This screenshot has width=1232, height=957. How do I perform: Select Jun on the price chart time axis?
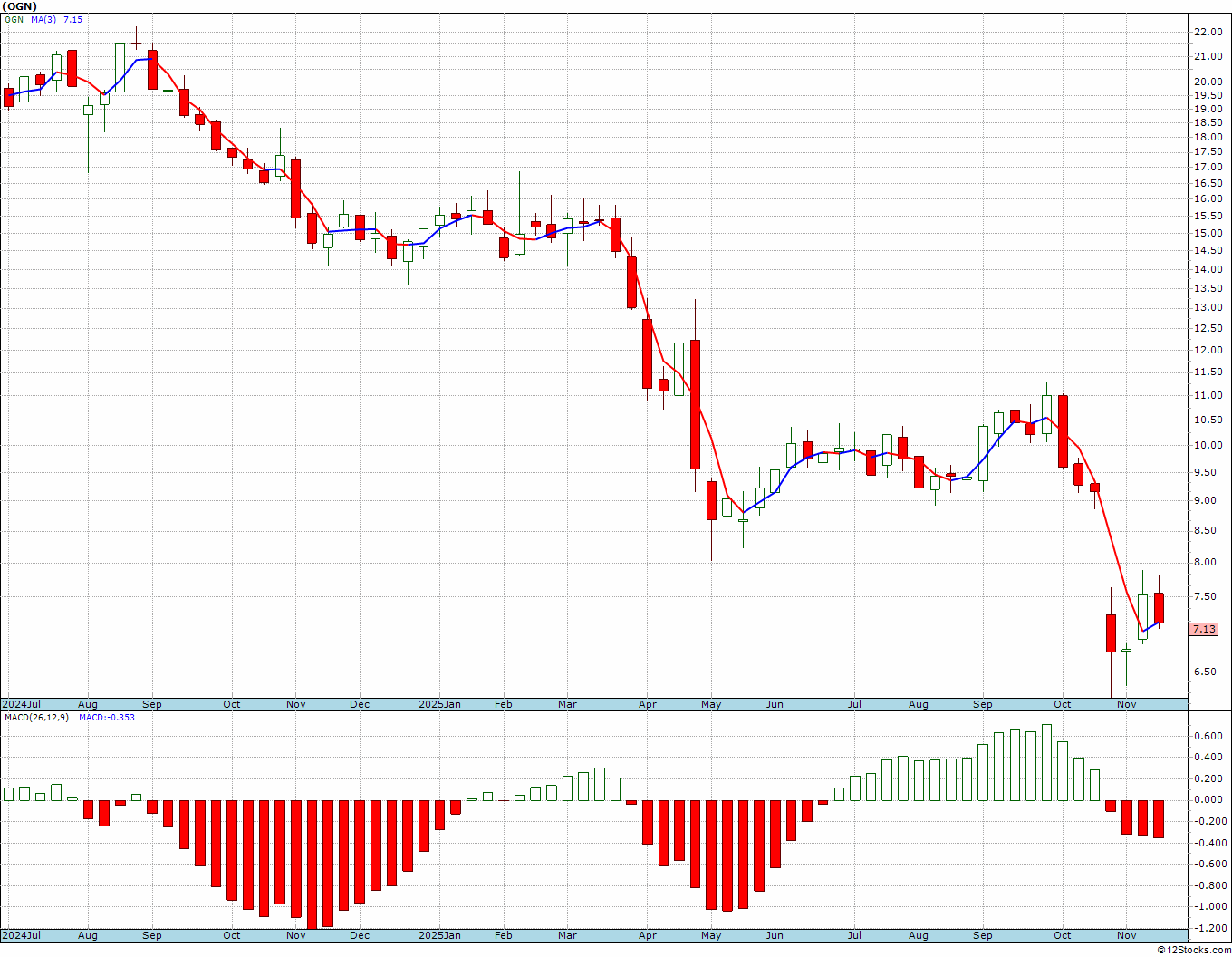775,704
